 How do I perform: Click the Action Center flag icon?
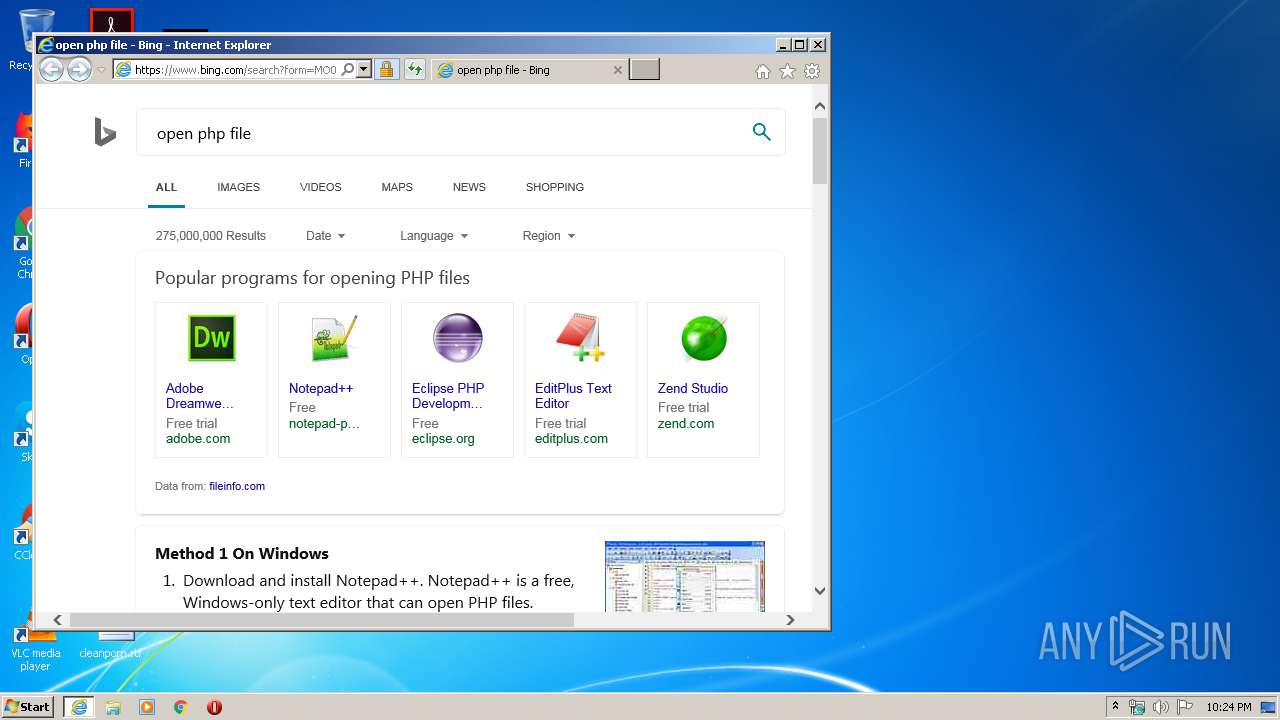click(x=1185, y=707)
